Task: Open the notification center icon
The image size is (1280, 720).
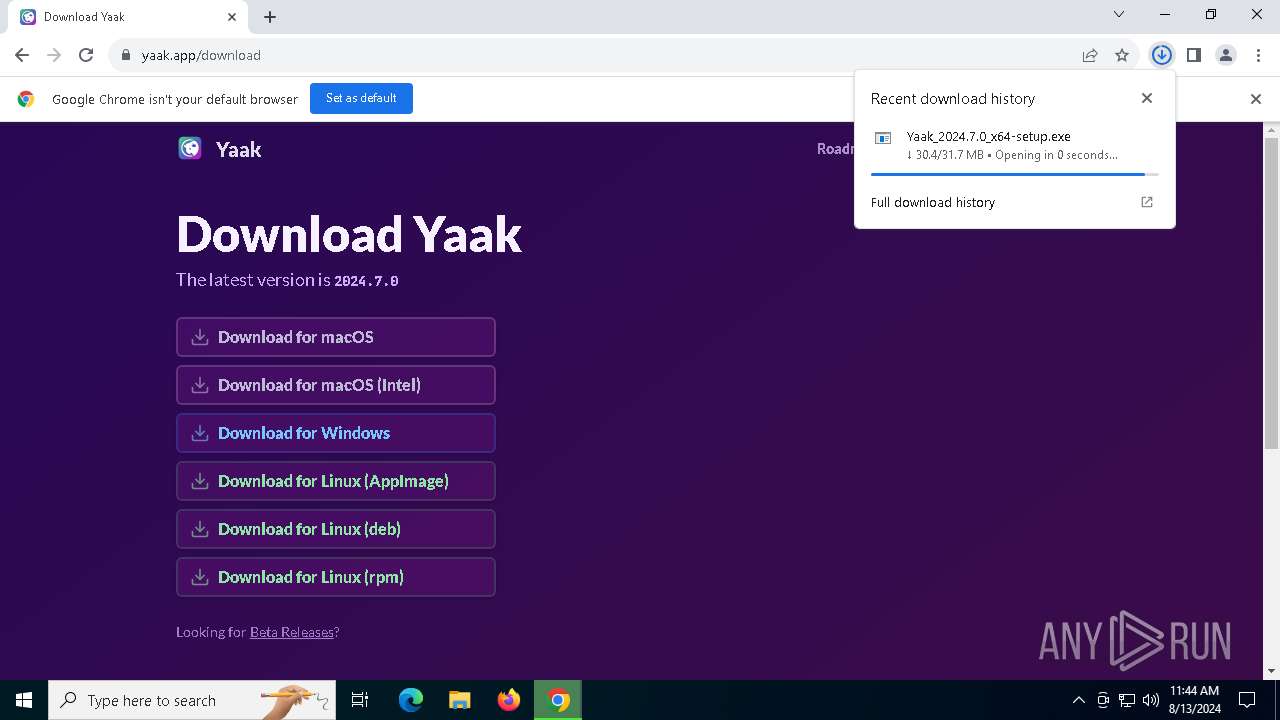Action: (1247, 700)
